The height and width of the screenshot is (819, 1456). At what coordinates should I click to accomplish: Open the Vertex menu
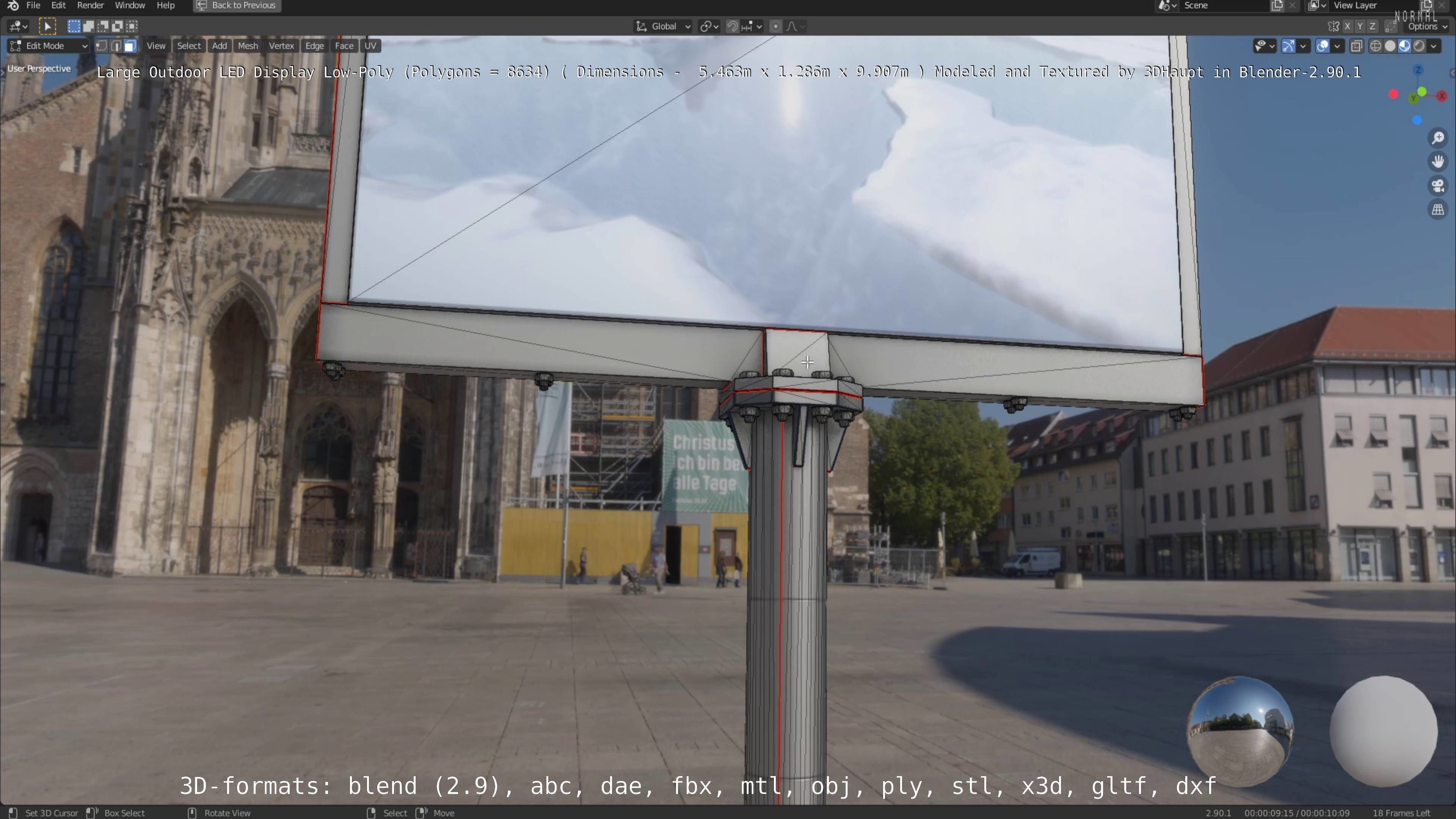pos(281,46)
